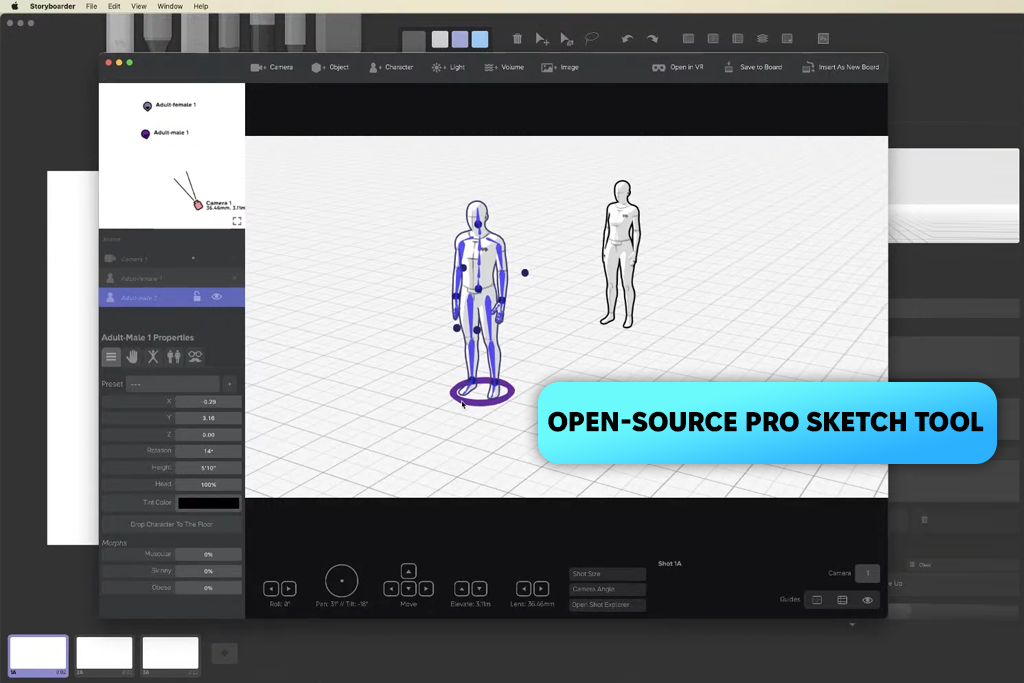Viewport: 1024px width, 683px height.
Task: Decrease Lens with left arrow
Action: pos(523,588)
